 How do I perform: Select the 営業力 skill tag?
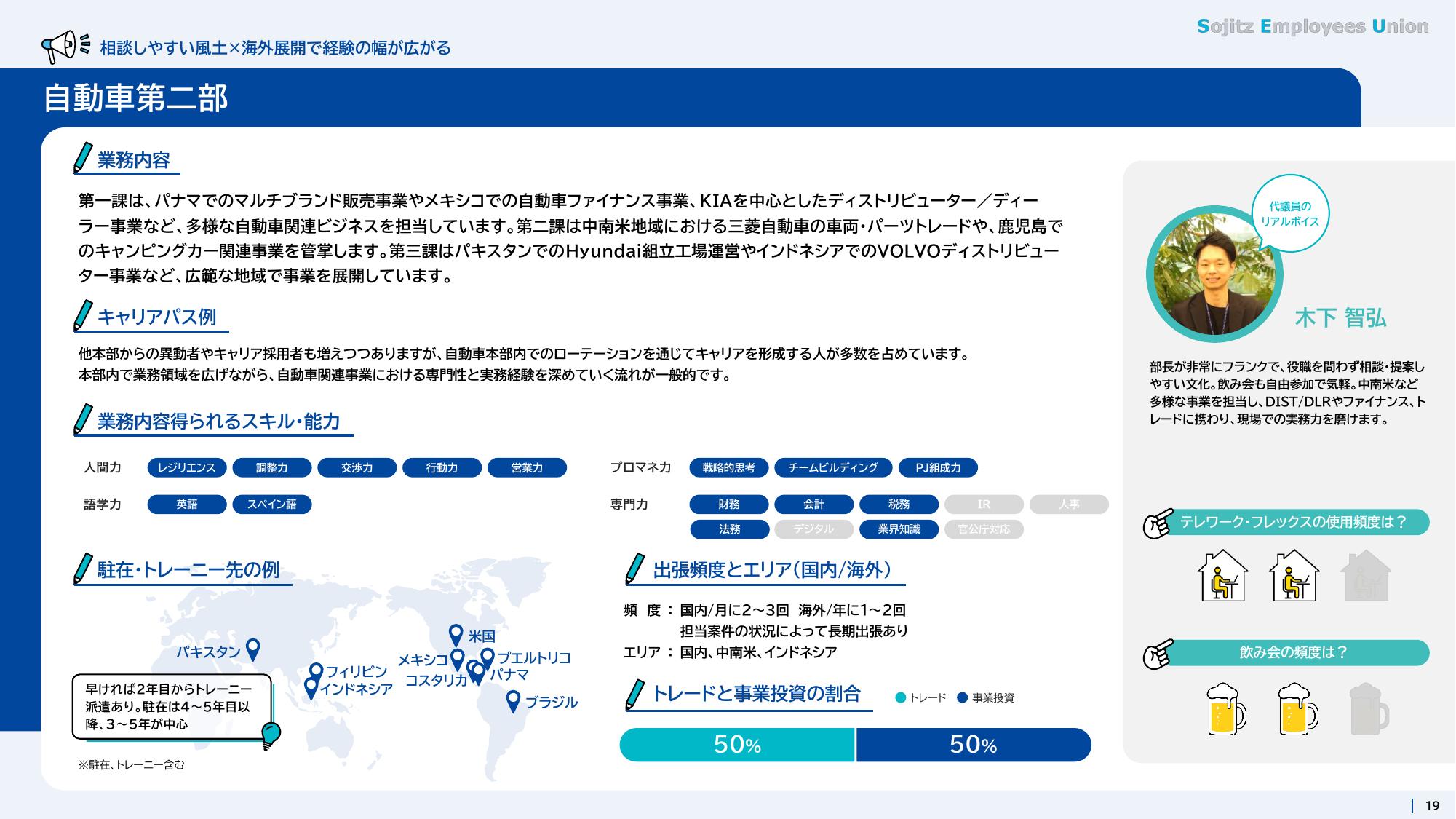pos(528,468)
